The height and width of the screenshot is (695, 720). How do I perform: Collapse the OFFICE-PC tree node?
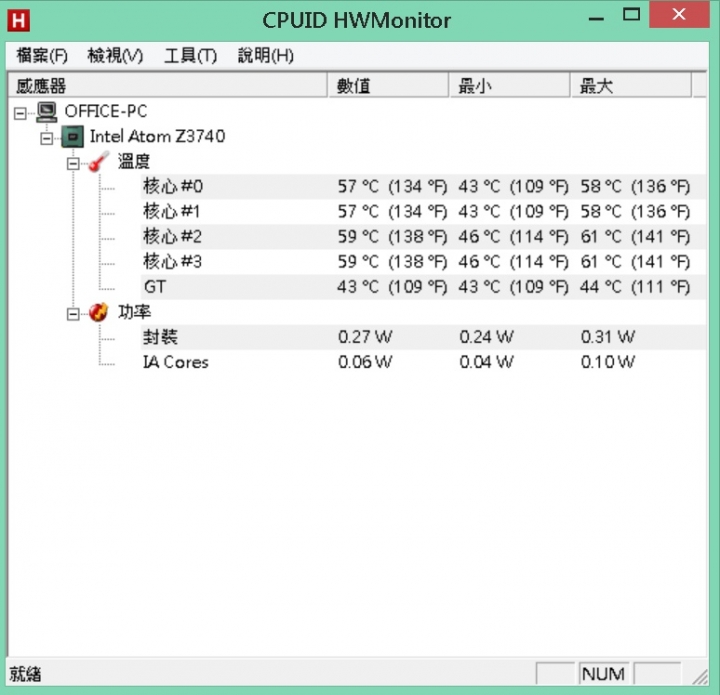pos(20,113)
